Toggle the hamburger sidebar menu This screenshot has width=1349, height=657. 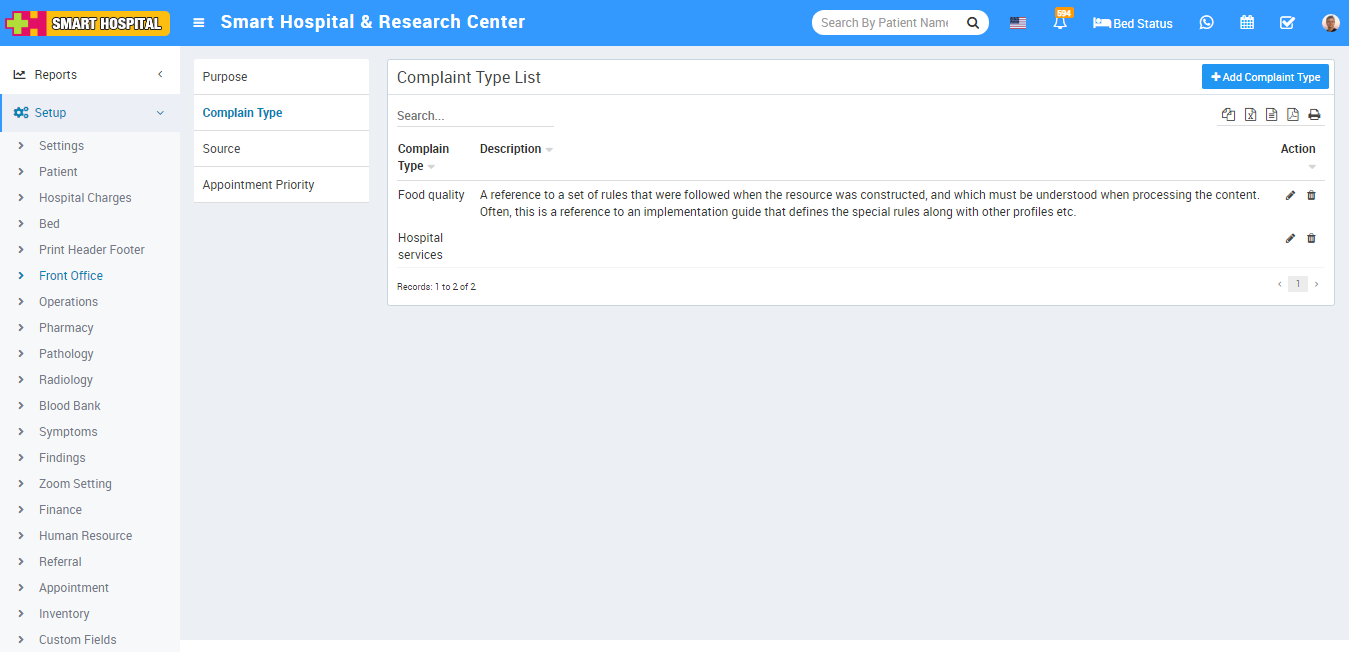tap(199, 23)
